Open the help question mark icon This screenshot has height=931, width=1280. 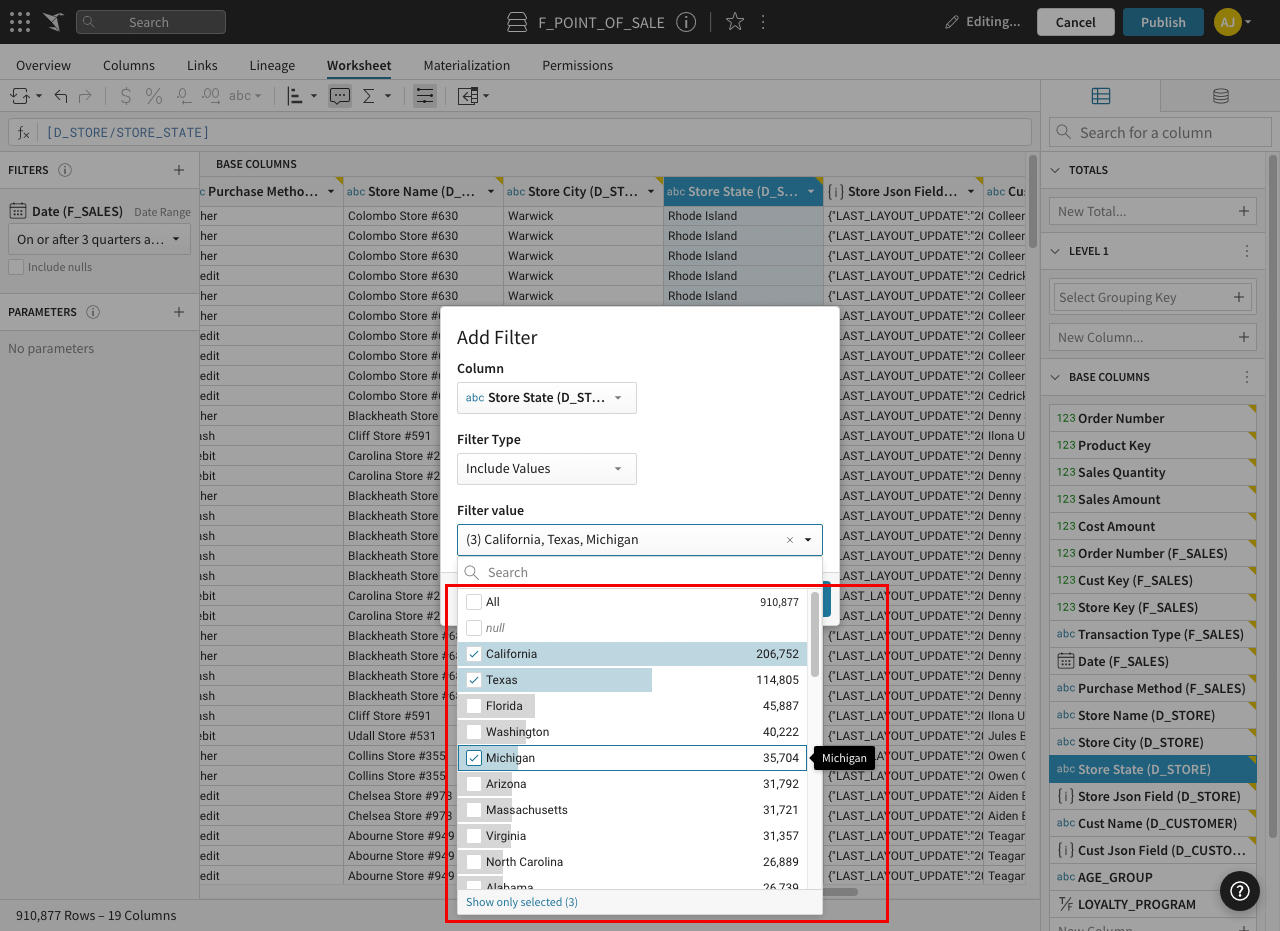point(1239,890)
